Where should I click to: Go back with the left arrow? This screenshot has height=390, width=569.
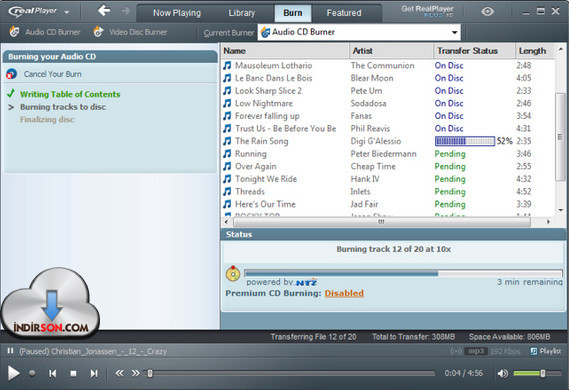coord(104,11)
